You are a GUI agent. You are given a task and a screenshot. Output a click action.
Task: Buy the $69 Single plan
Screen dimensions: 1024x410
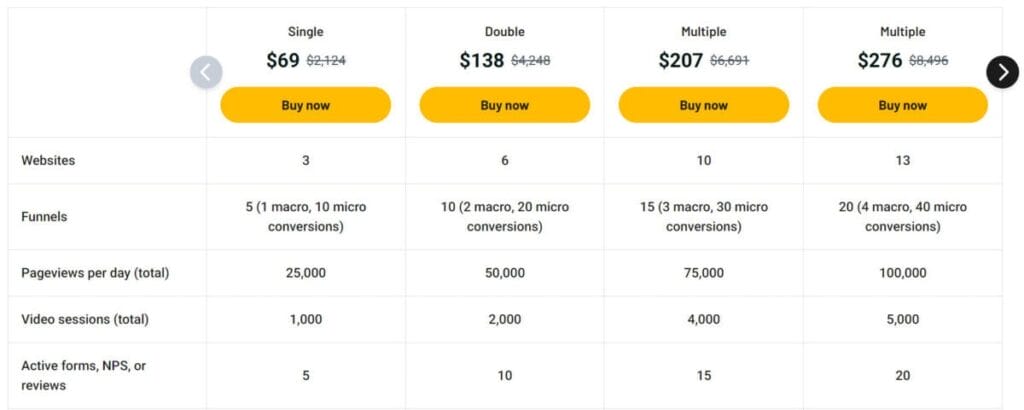[x=306, y=105]
